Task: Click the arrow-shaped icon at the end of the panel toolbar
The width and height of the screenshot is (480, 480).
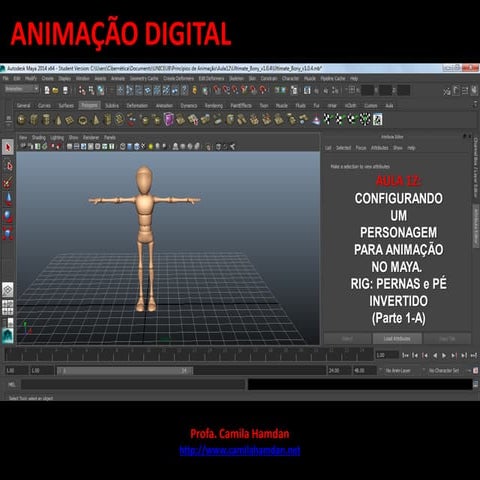Action: tap(232, 146)
